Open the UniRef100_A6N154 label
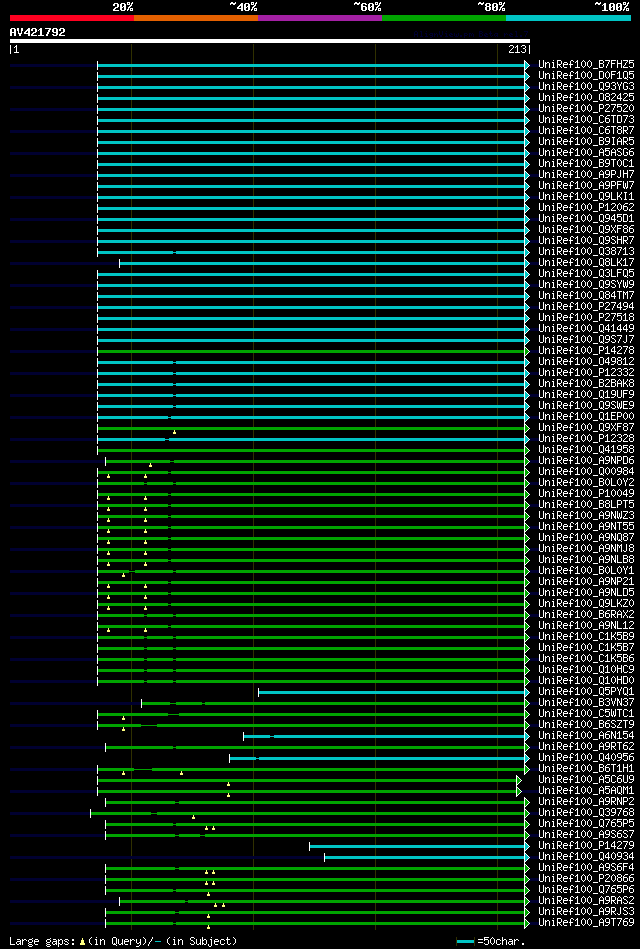The width and height of the screenshot is (640, 949). (x=586, y=735)
